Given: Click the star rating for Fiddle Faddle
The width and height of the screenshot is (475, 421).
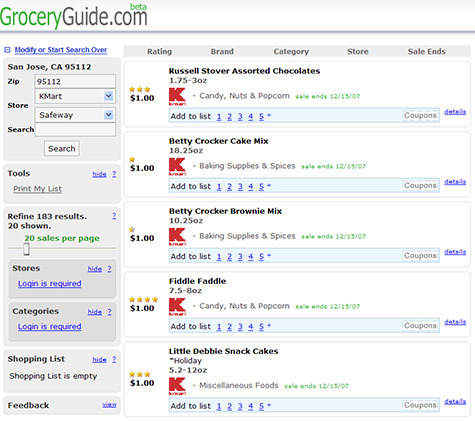Looking at the screenshot, I should 143,299.
